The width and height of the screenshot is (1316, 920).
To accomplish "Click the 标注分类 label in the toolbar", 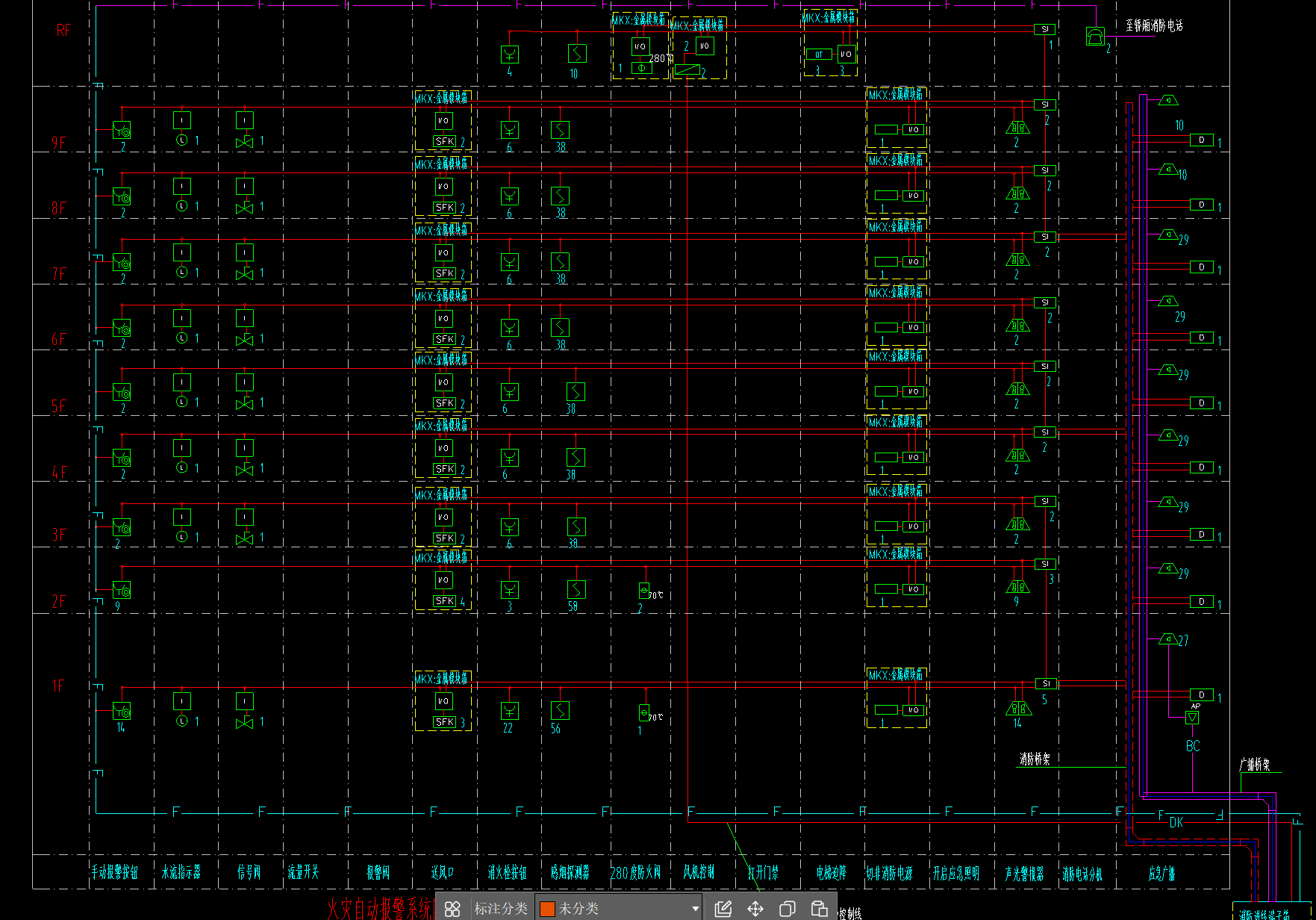I will click(x=501, y=908).
